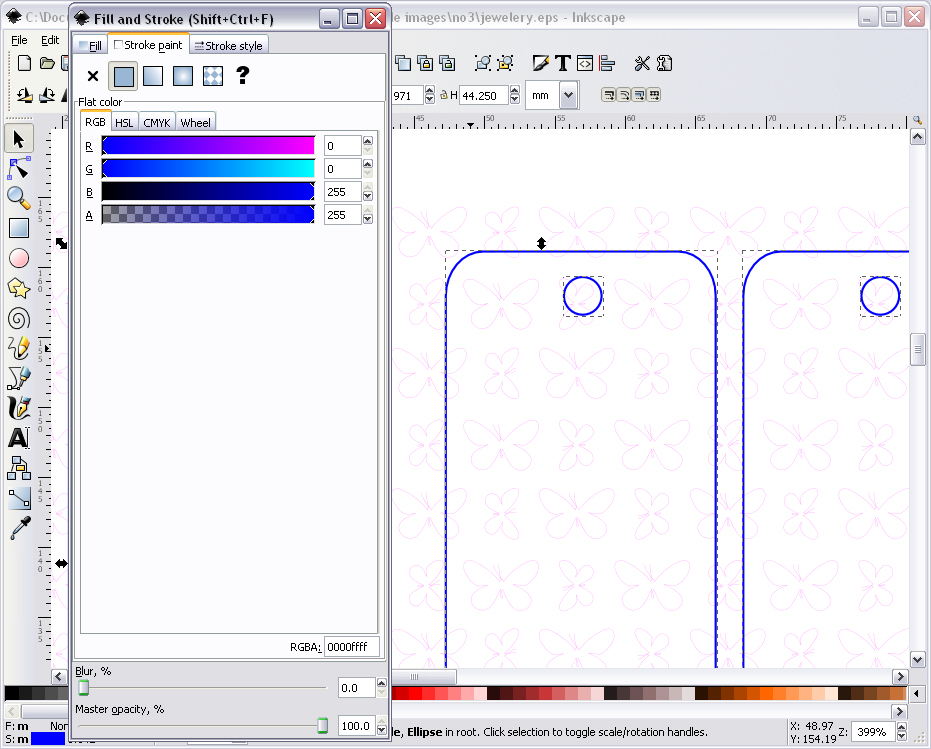Select the Calligraphy tool
This screenshot has height=749, width=931.
[x=19, y=409]
